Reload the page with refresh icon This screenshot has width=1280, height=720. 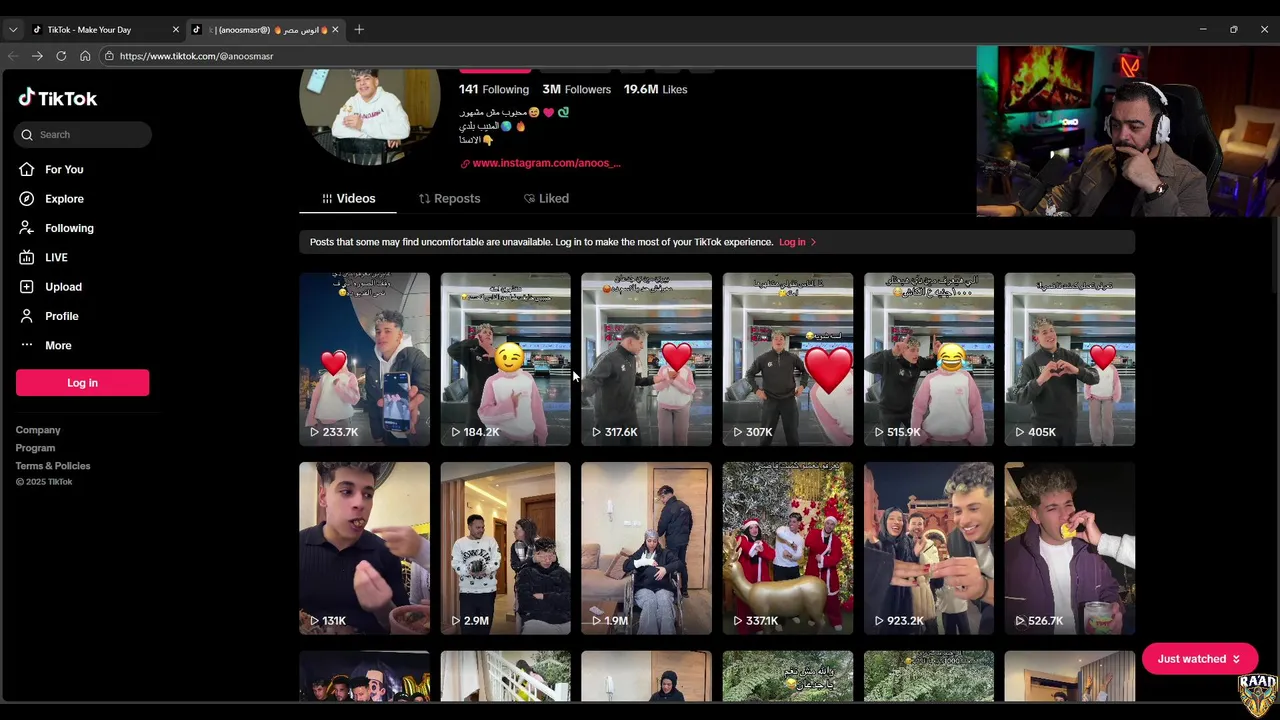click(61, 56)
